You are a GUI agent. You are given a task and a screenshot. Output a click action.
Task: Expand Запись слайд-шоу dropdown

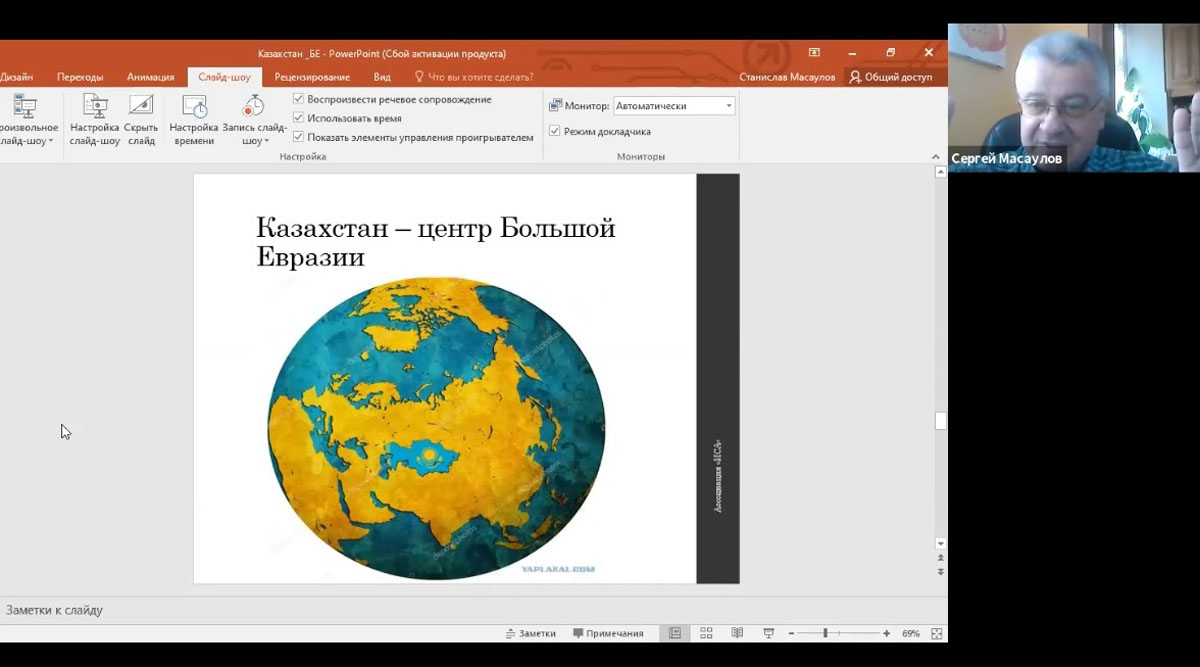(254, 141)
